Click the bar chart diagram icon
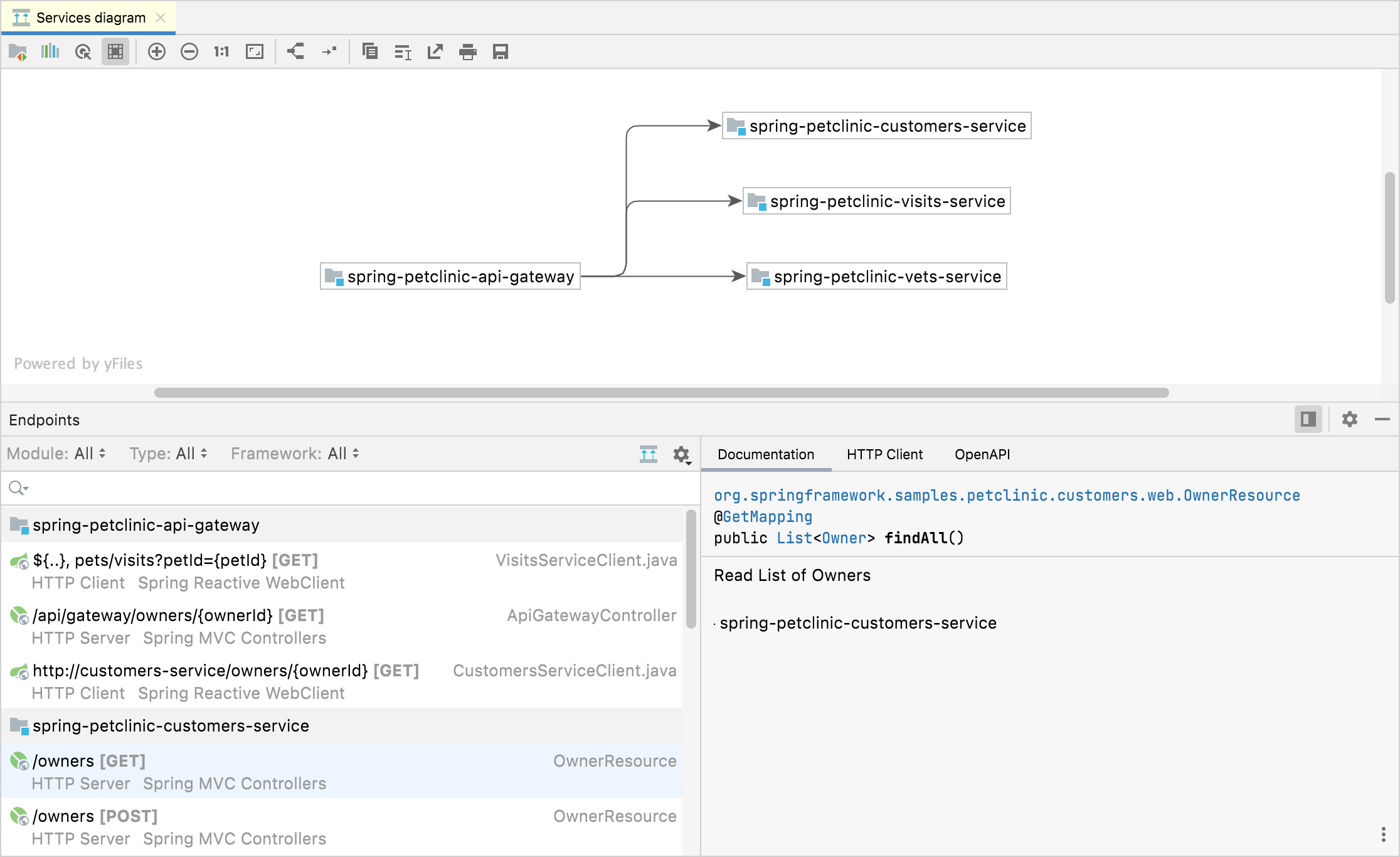The width and height of the screenshot is (1400, 857). [x=50, y=52]
